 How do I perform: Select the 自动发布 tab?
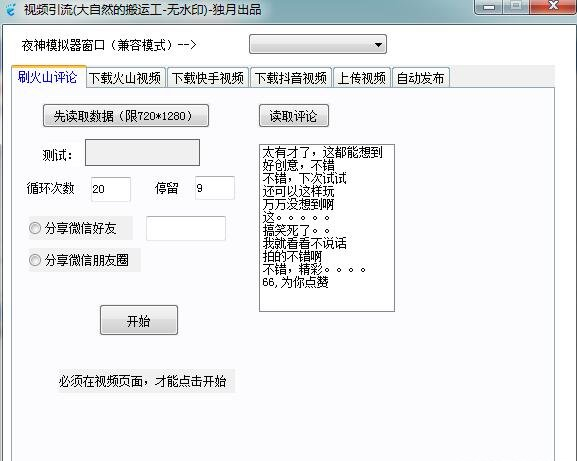click(421, 78)
